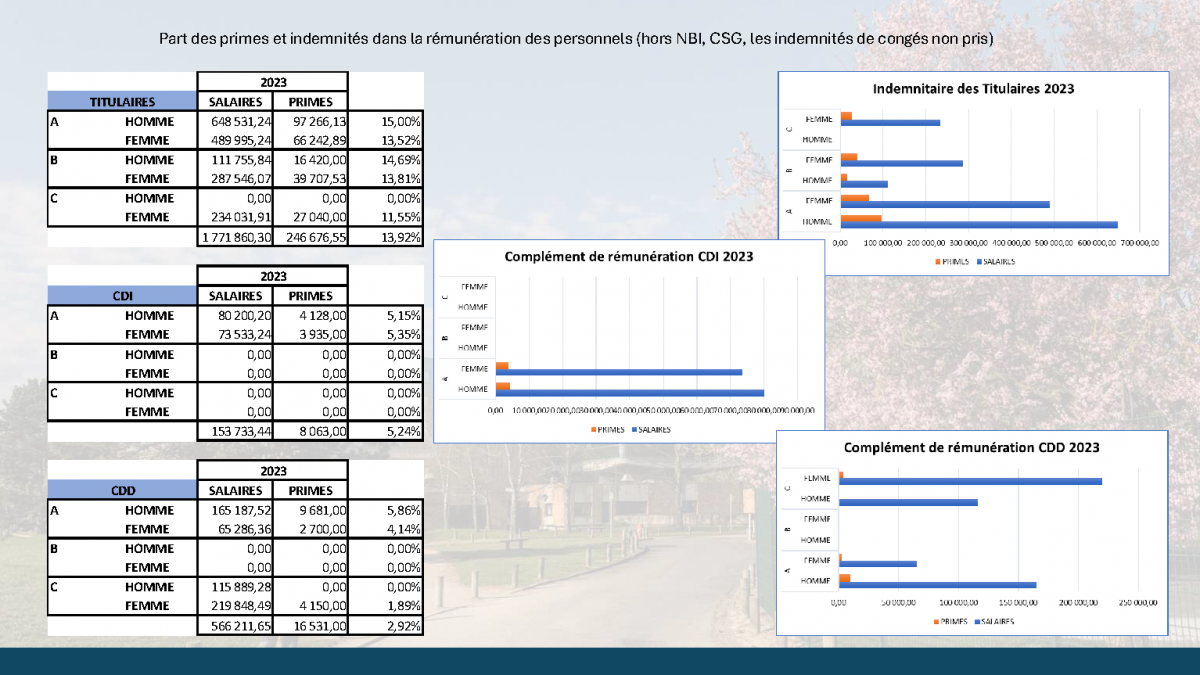Select salary value 648 531,24
The height and width of the screenshot is (675, 1200).
coord(242,121)
